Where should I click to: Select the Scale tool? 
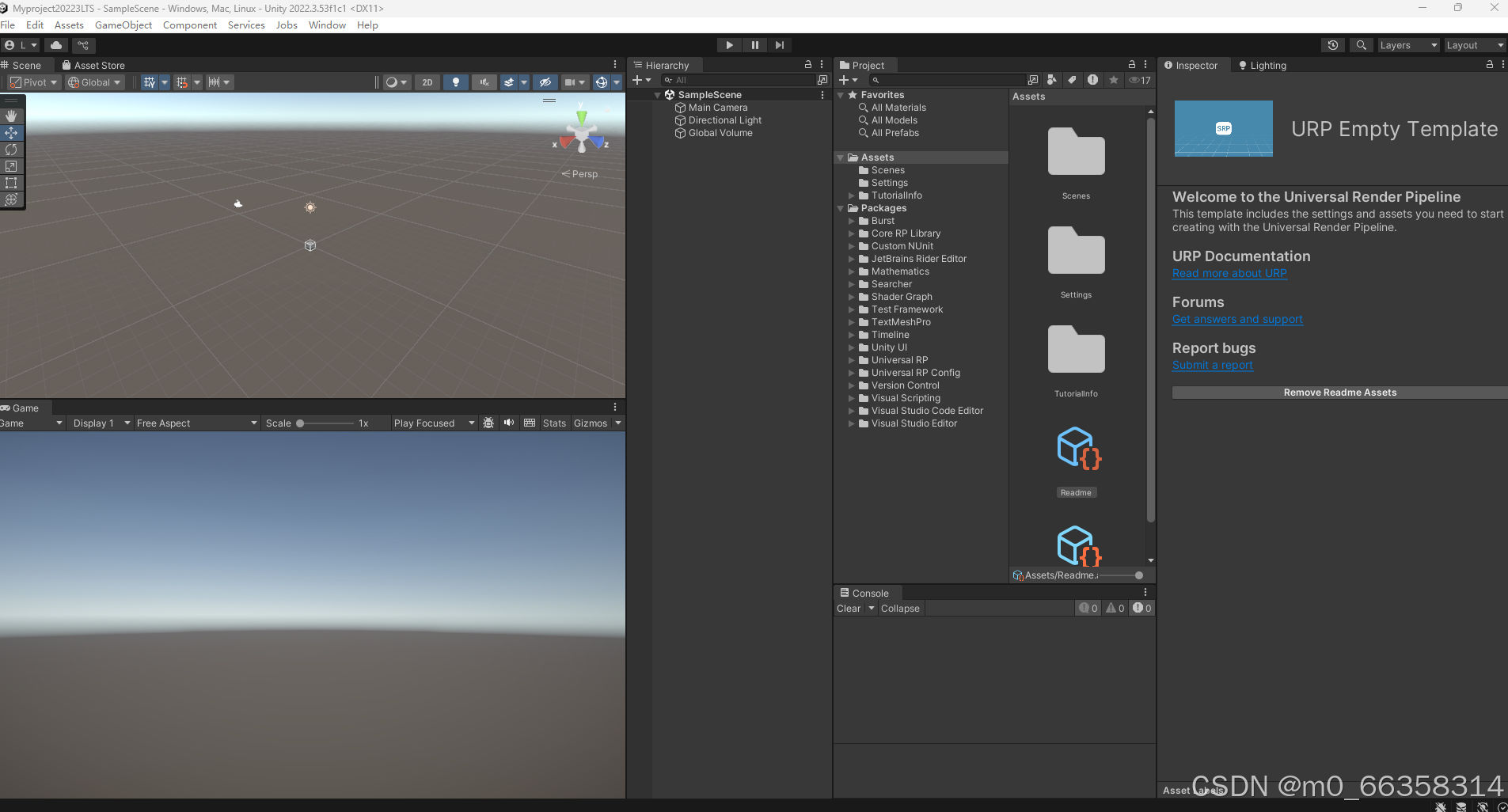[11, 166]
